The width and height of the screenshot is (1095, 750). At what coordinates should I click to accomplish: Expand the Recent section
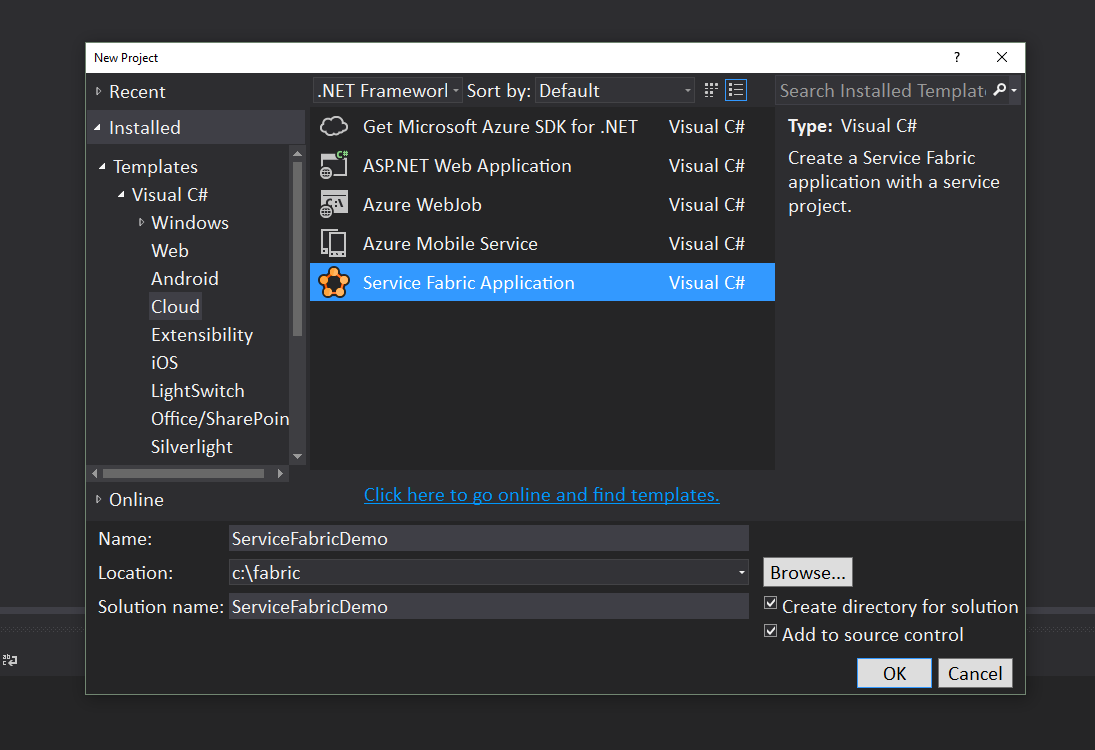98,91
